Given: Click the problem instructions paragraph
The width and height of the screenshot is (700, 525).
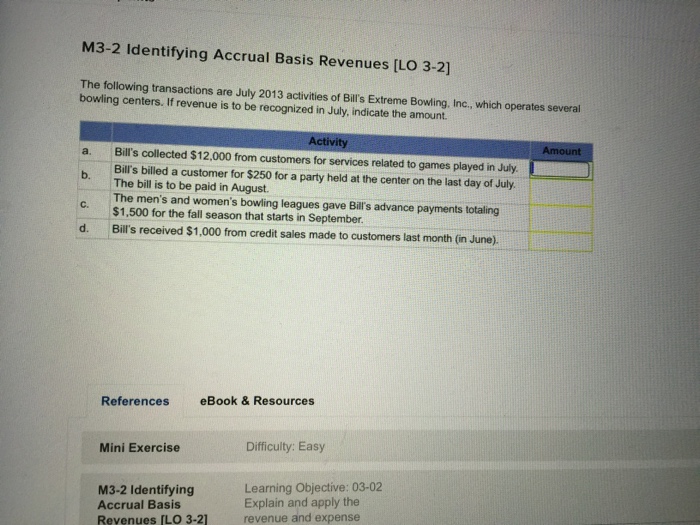Looking at the screenshot, I should pos(330,100).
